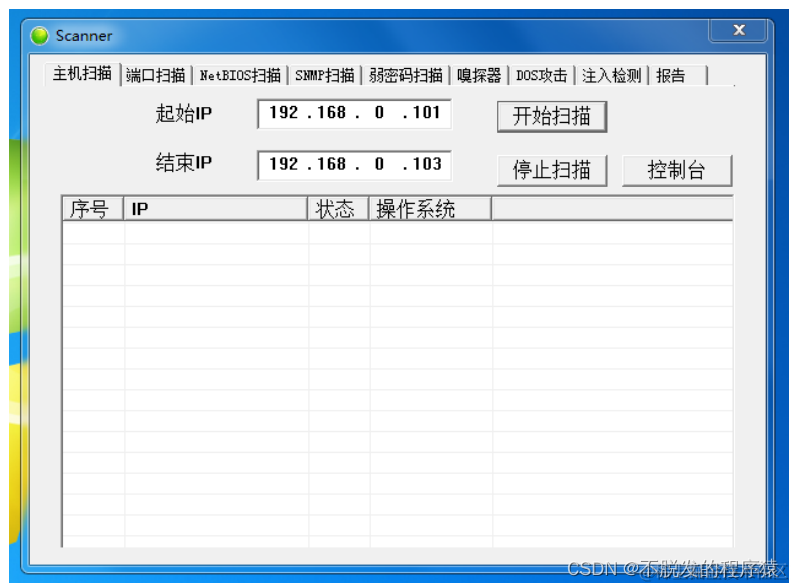Open the 弱密码扫描 tab
The height and width of the screenshot is (588, 795).
(406, 76)
